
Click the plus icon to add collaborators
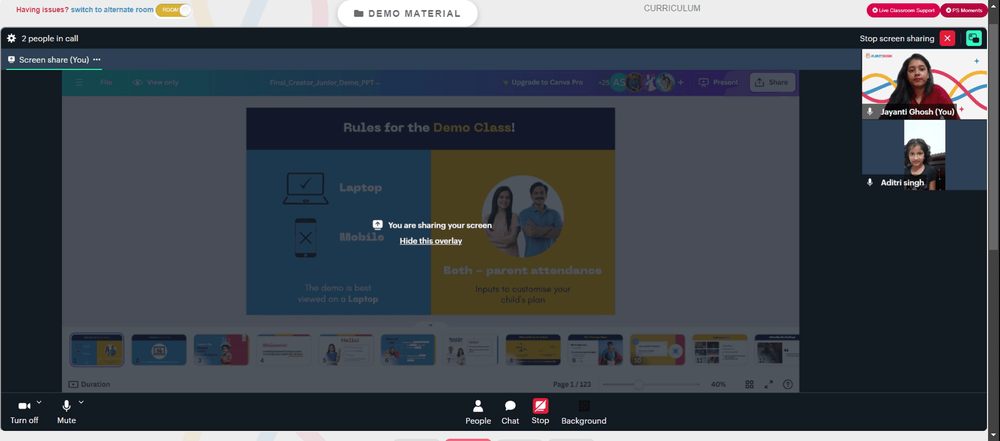coord(680,82)
